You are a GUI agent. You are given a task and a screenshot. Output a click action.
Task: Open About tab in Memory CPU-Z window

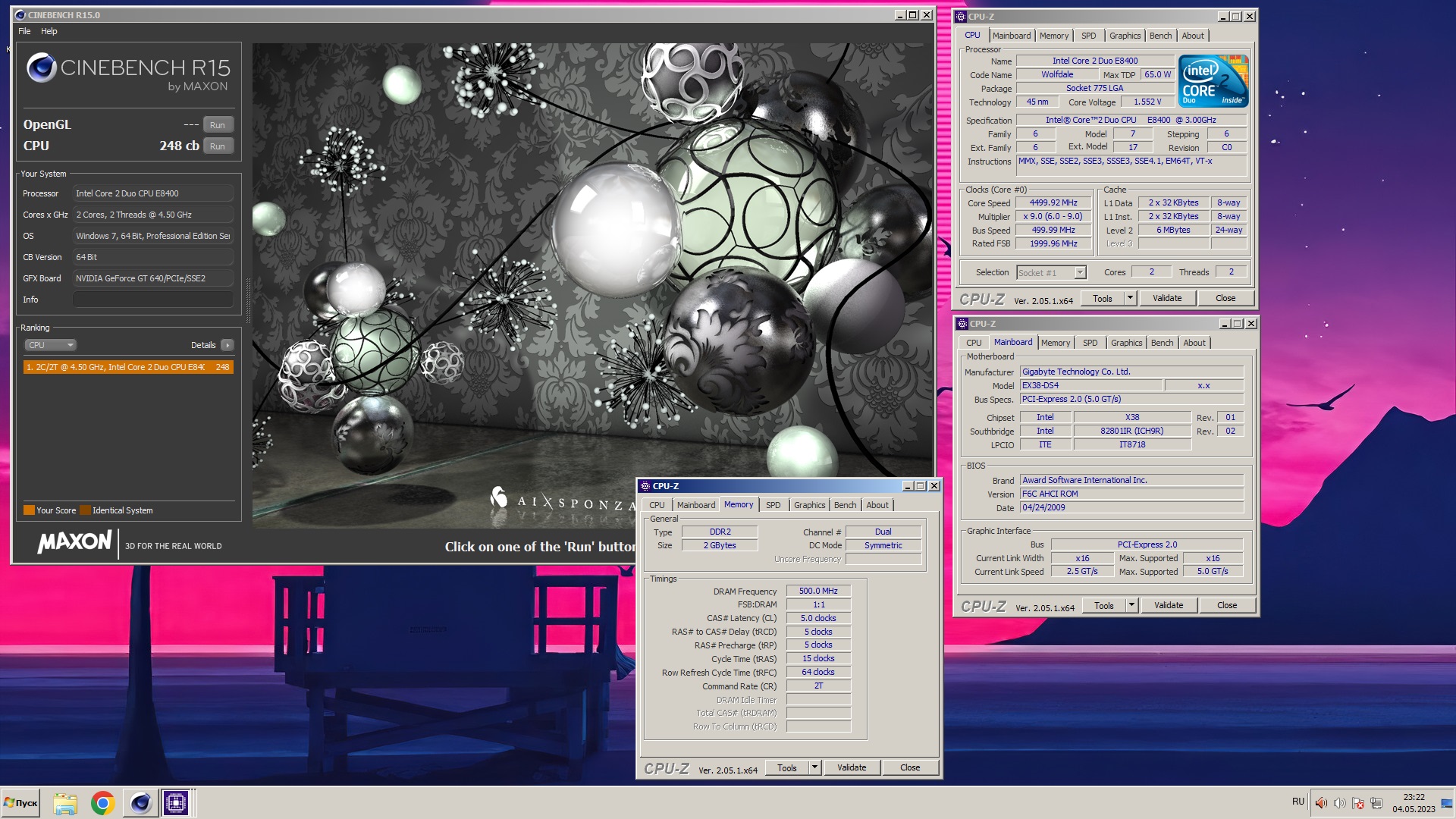coord(877,505)
